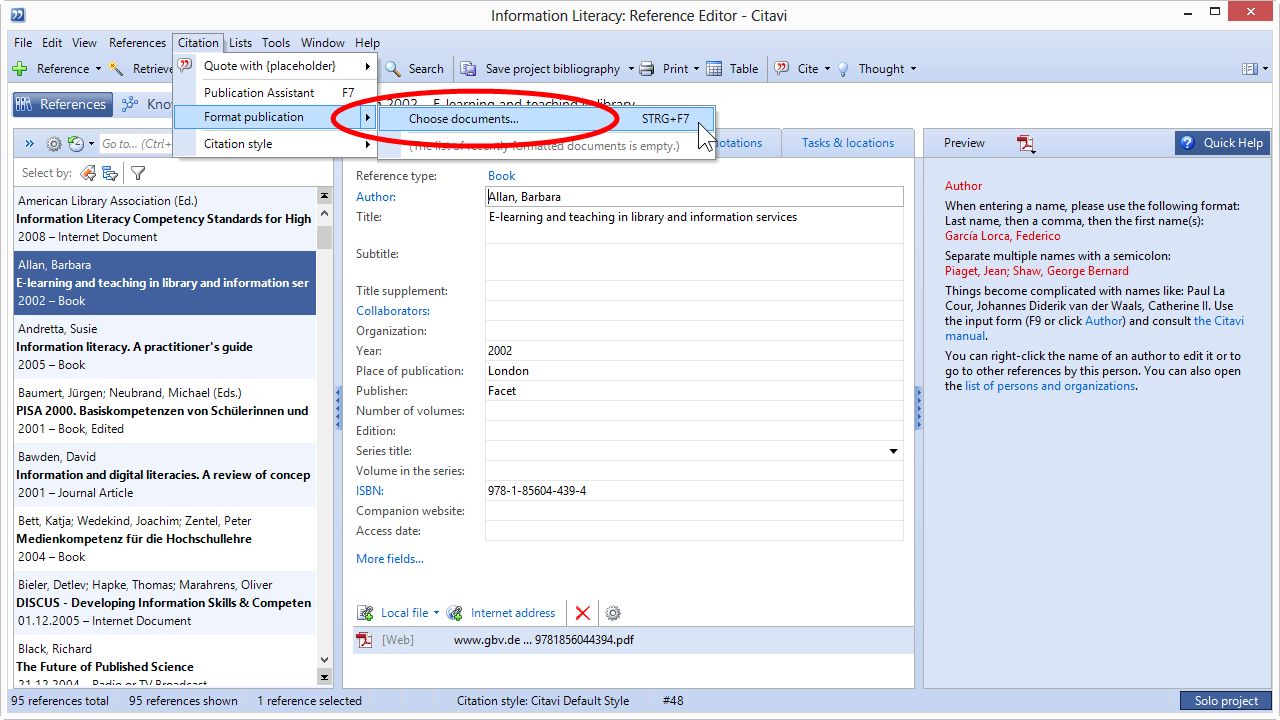Open the Citavi manual link
Viewport: 1280px width, 720px height.
click(1094, 329)
